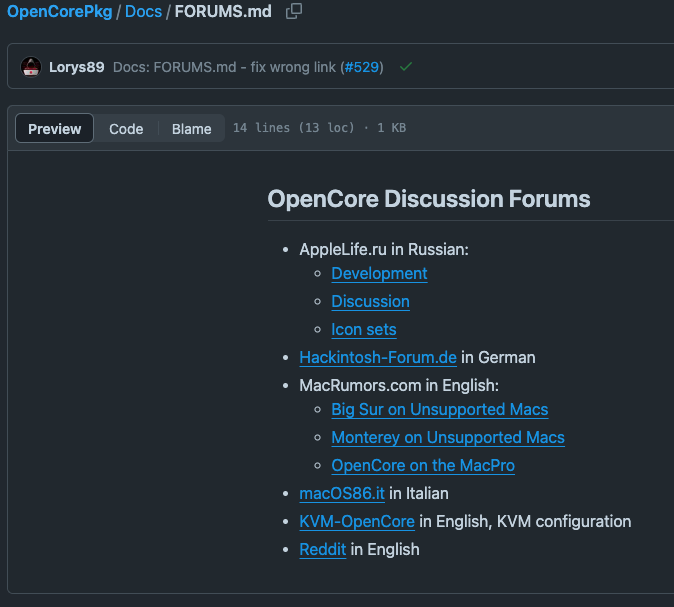The height and width of the screenshot is (607, 674).
Task: Copy the file path with the copy icon
Action: click(x=294, y=11)
